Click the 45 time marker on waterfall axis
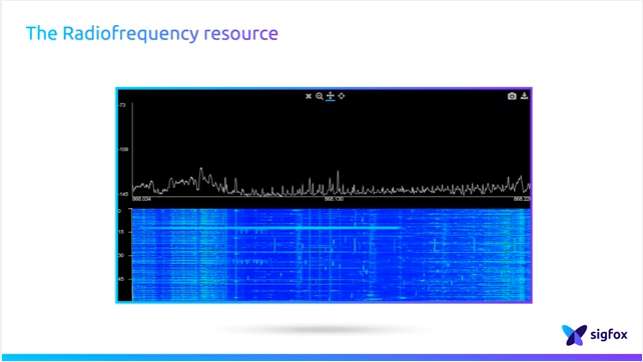The height and width of the screenshot is (362, 643). (x=121, y=279)
